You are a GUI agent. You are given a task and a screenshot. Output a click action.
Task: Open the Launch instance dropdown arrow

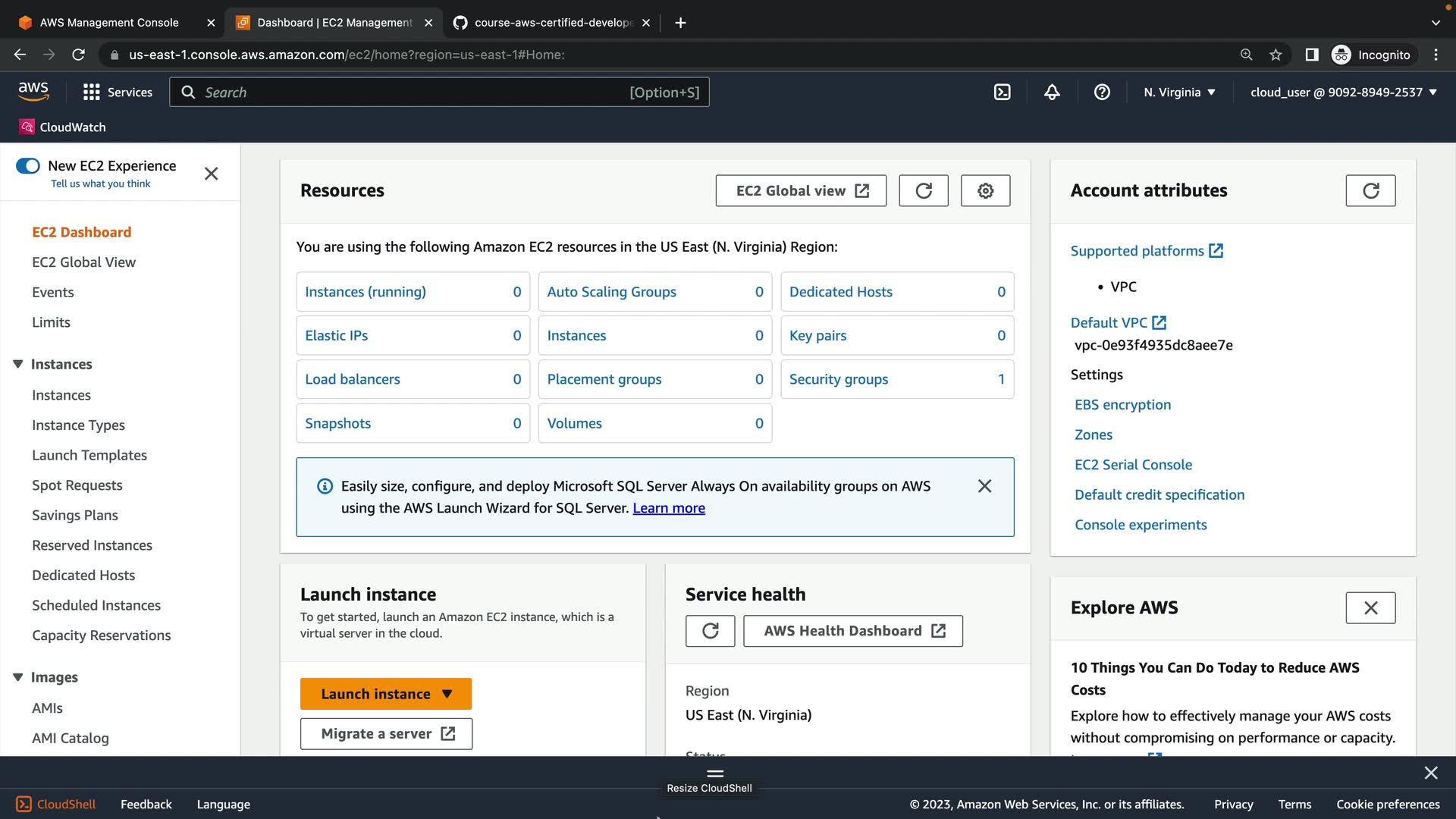point(447,694)
